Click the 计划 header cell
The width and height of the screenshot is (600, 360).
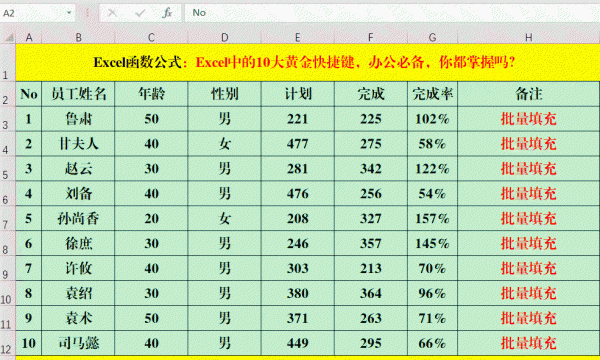click(298, 94)
